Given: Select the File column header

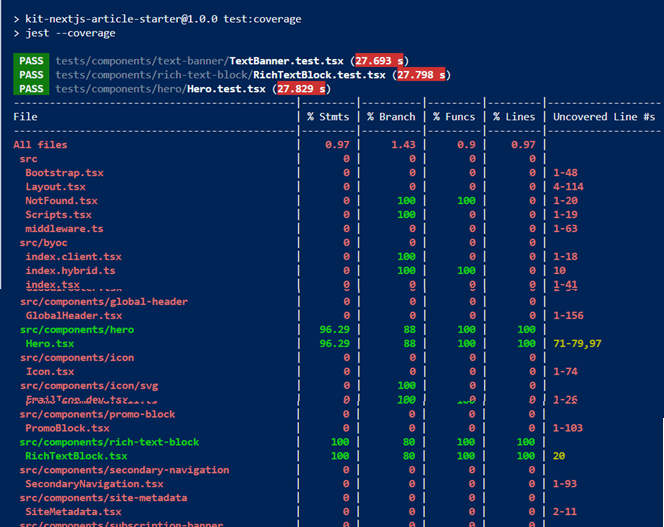Looking at the screenshot, I should click(25, 117).
